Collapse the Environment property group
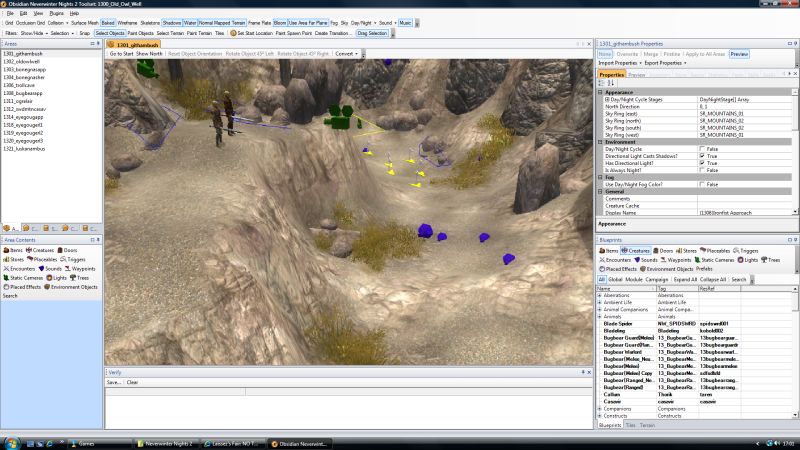Viewport: 800px width, 450px height. tap(600, 142)
